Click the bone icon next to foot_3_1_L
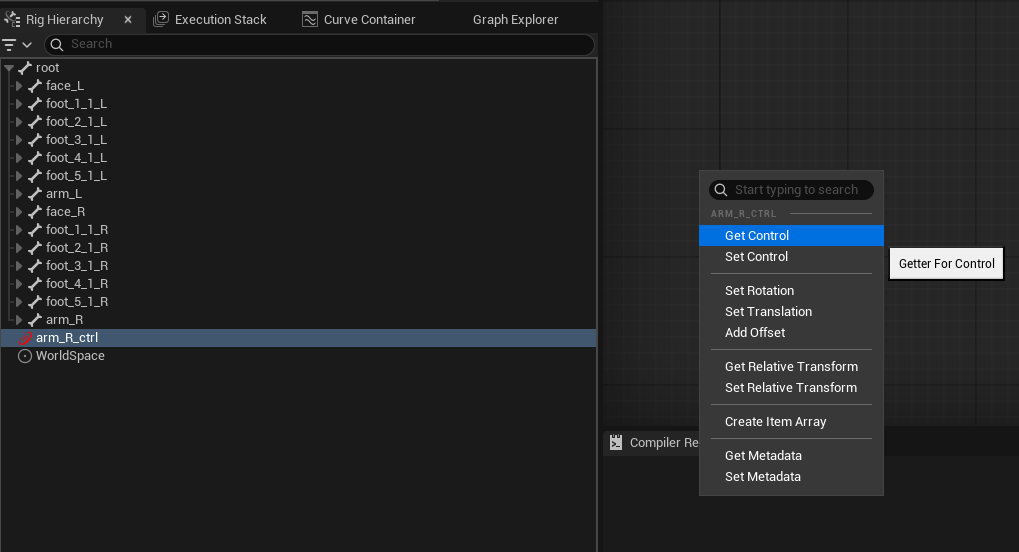This screenshot has width=1019, height=552. click(x=35, y=140)
